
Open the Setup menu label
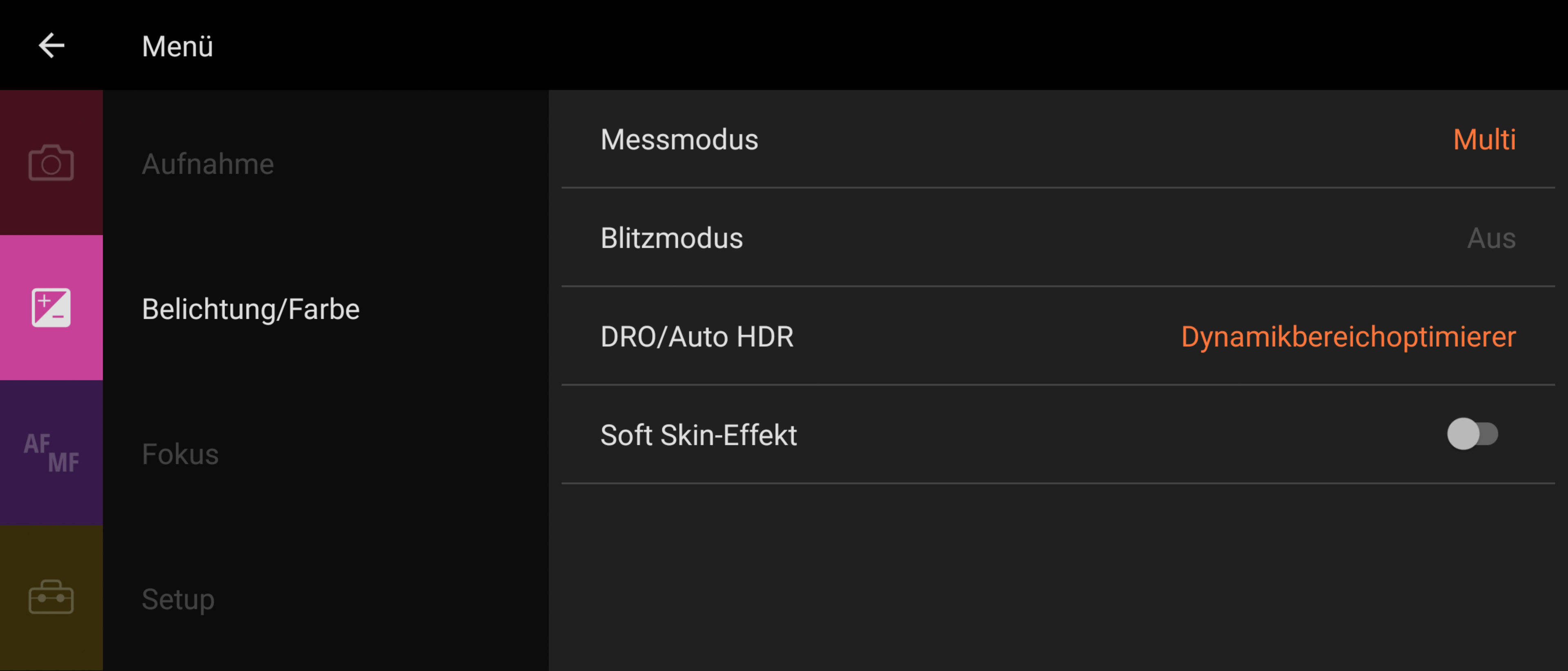click(x=178, y=599)
